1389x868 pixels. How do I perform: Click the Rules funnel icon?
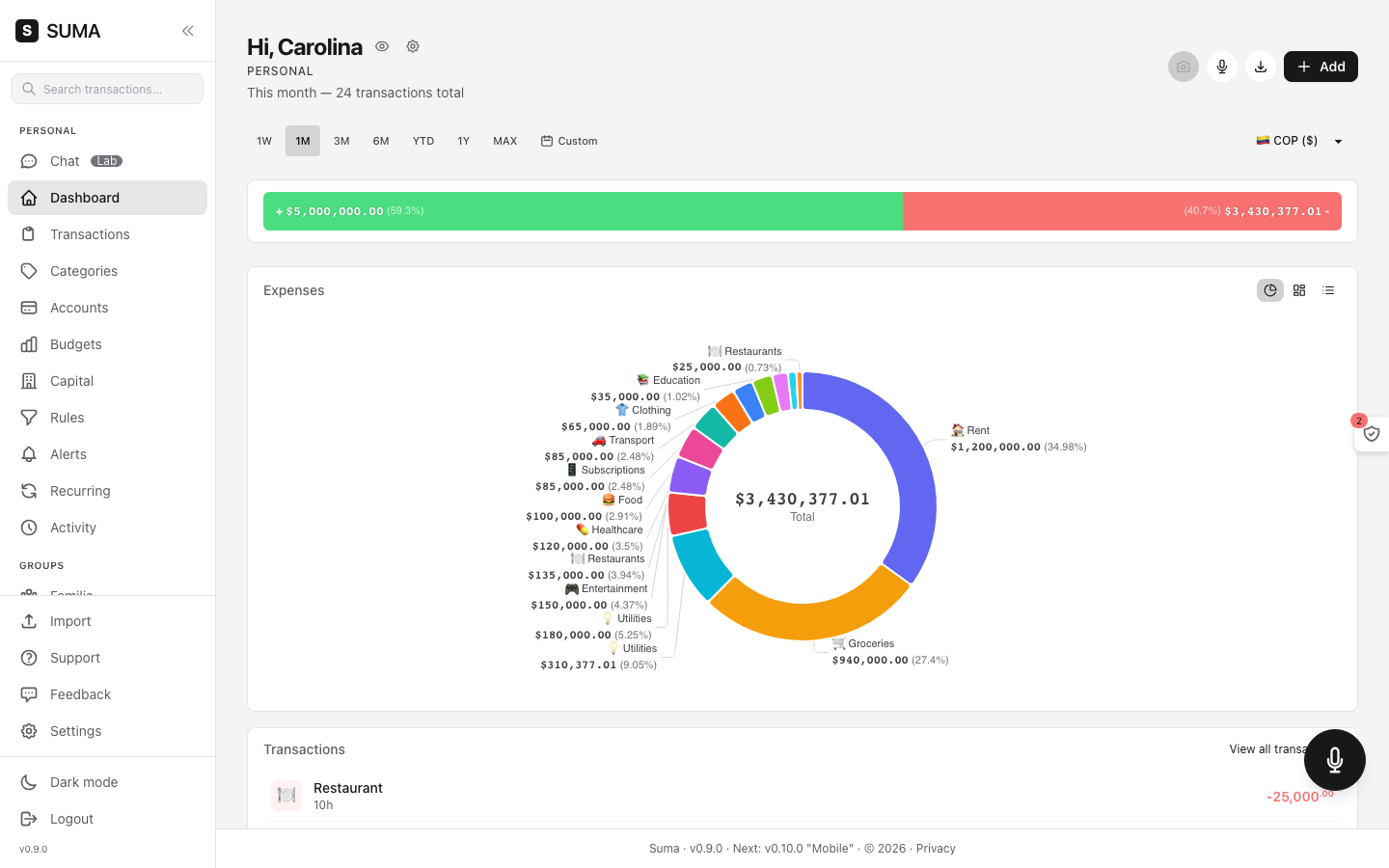pos(29,418)
